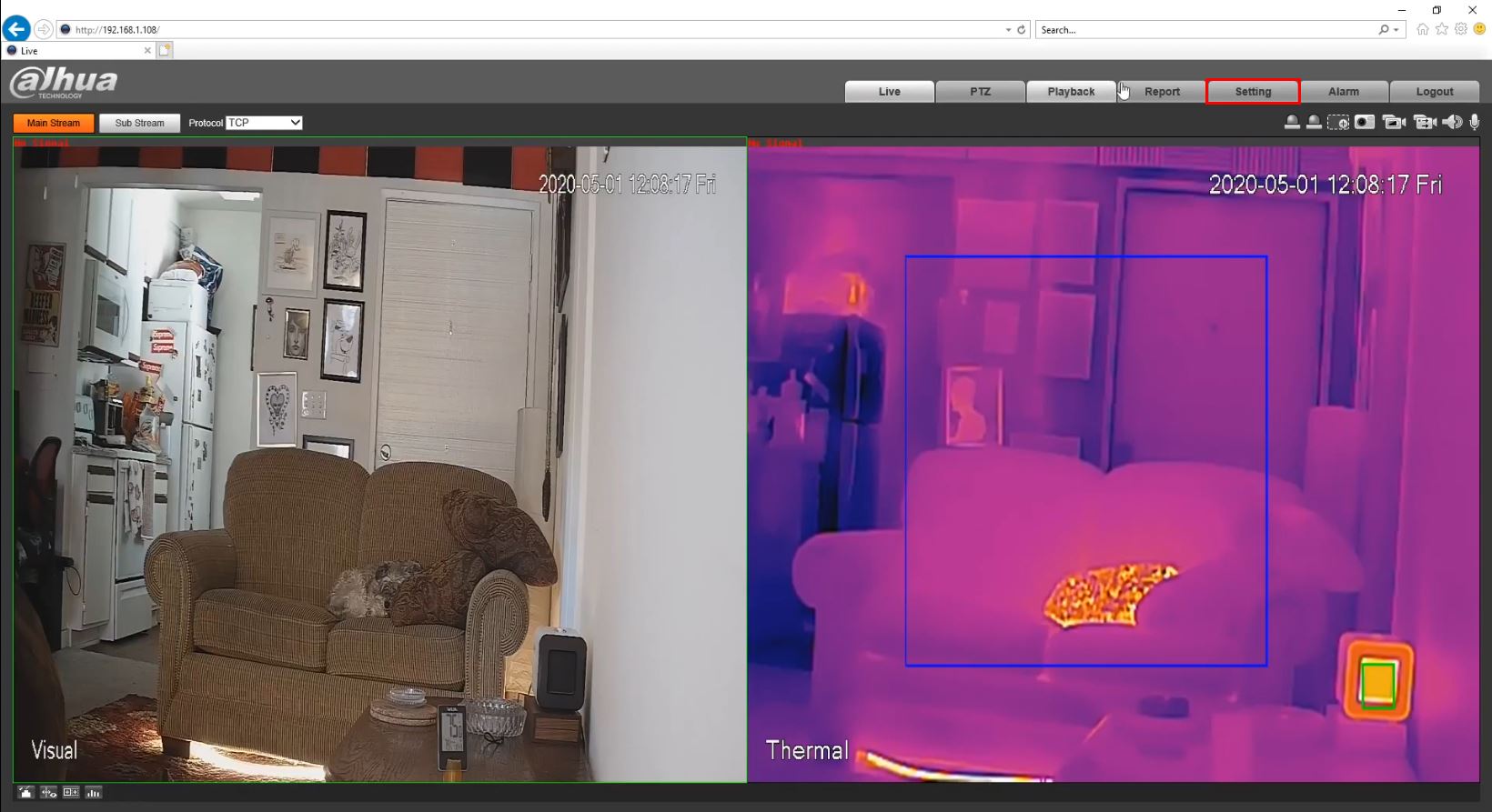Click the magnifier search icon in browser
1492x812 pixels.
1384,30
